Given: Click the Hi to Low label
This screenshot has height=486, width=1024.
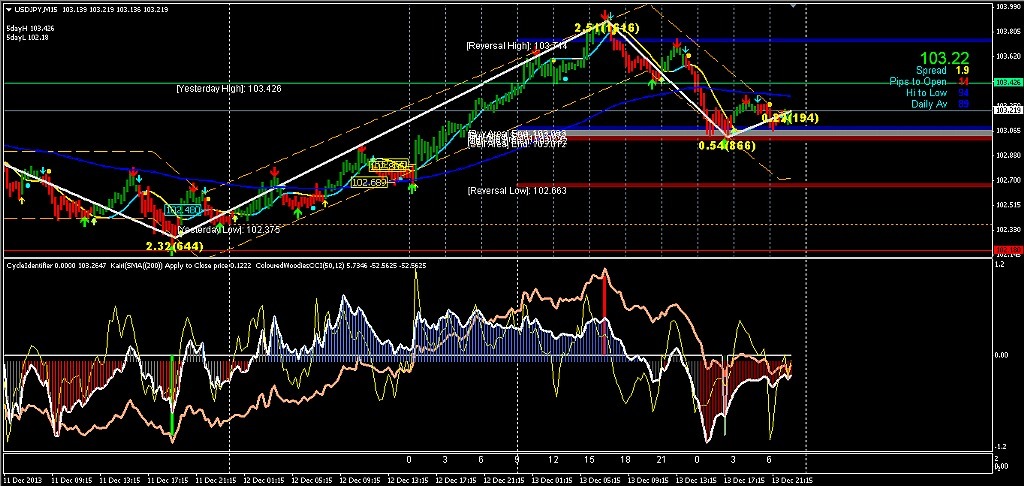Looking at the screenshot, I should 927,93.
